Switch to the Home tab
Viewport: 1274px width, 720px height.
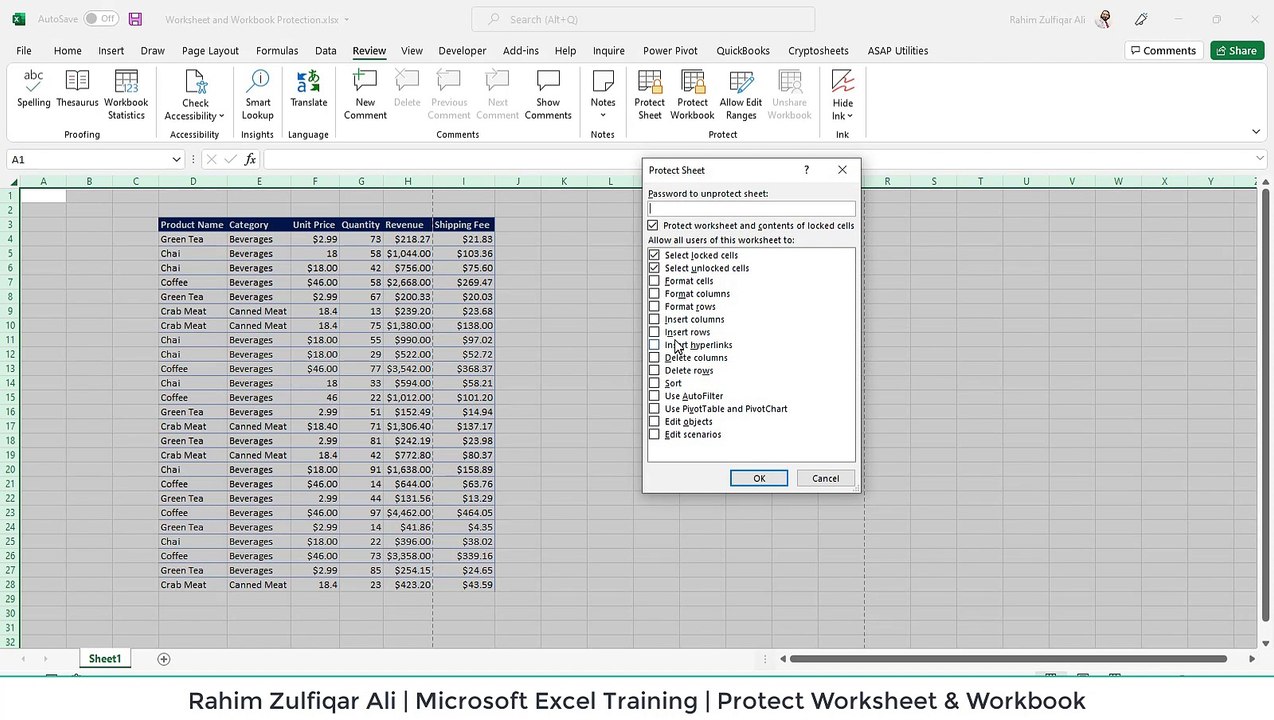click(67, 51)
